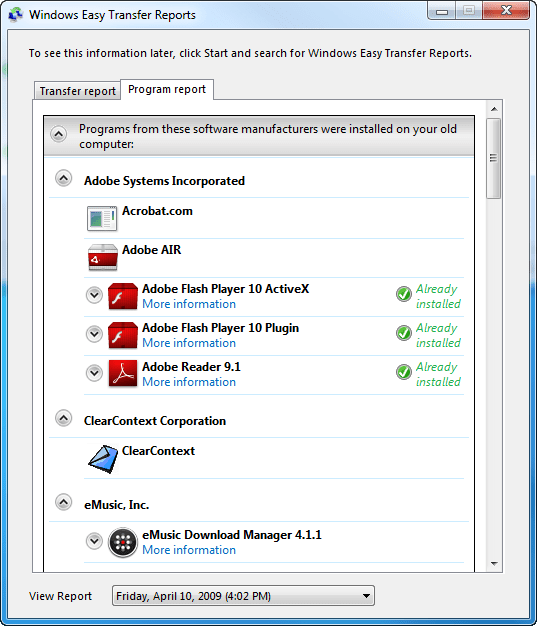The width and height of the screenshot is (537, 626).
Task: Collapse the eMusic, Inc. group
Action: click(63, 502)
